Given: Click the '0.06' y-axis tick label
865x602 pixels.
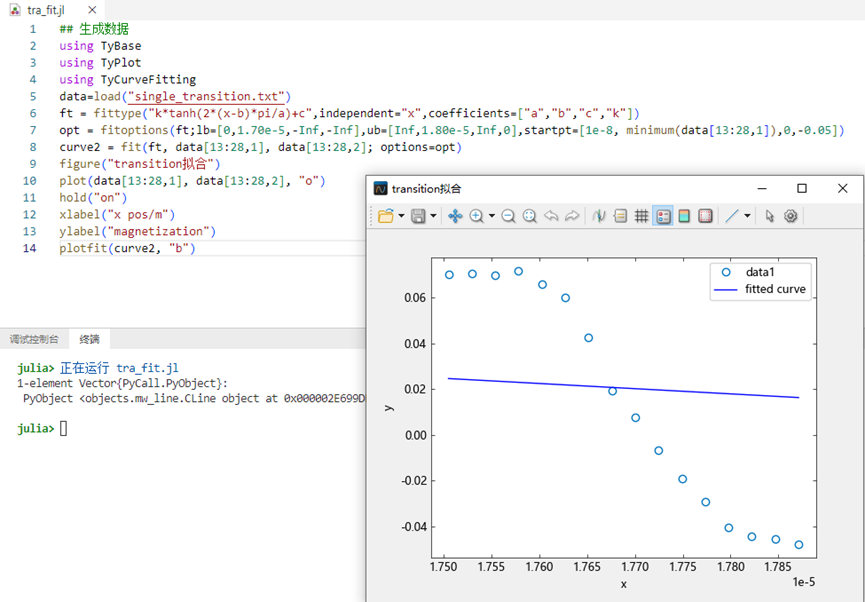Looking at the screenshot, I should (416, 297).
